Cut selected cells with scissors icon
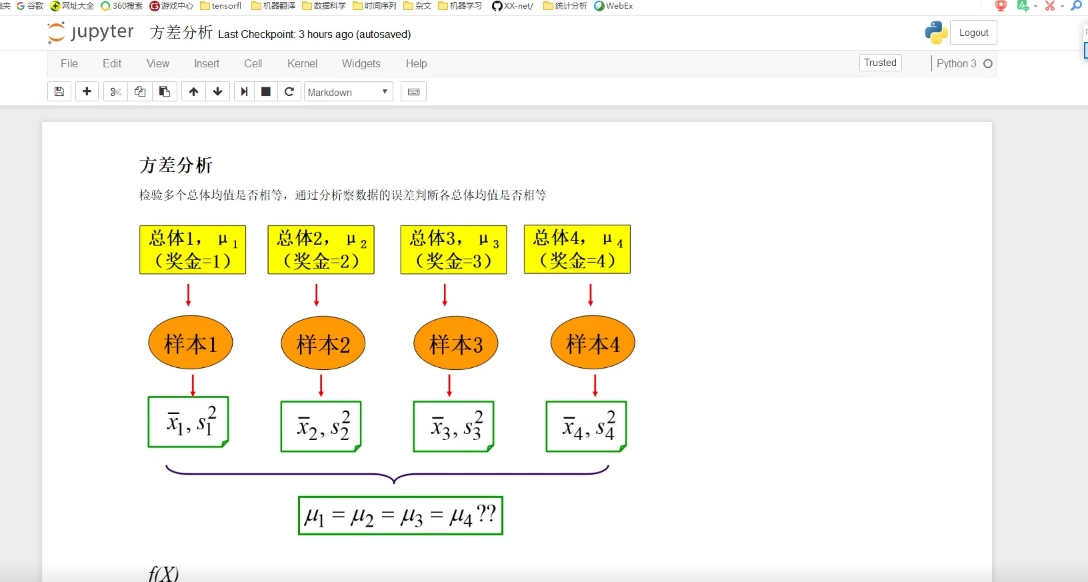Viewport: 1088px width, 582px height. [x=115, y=91]
